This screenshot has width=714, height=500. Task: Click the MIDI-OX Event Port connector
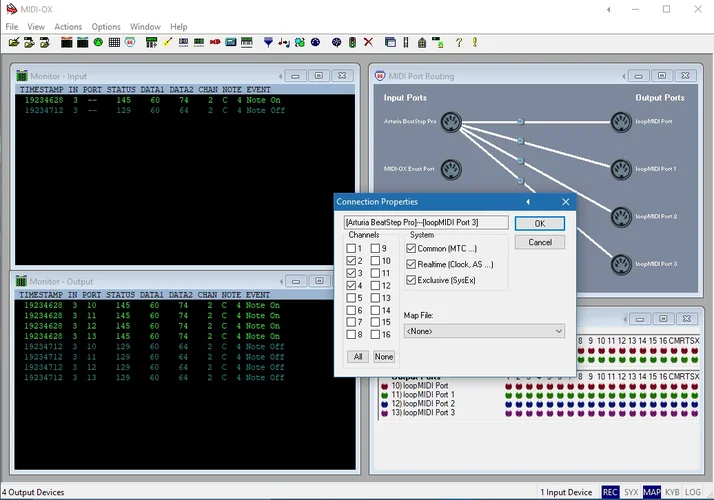click(451, 169)
